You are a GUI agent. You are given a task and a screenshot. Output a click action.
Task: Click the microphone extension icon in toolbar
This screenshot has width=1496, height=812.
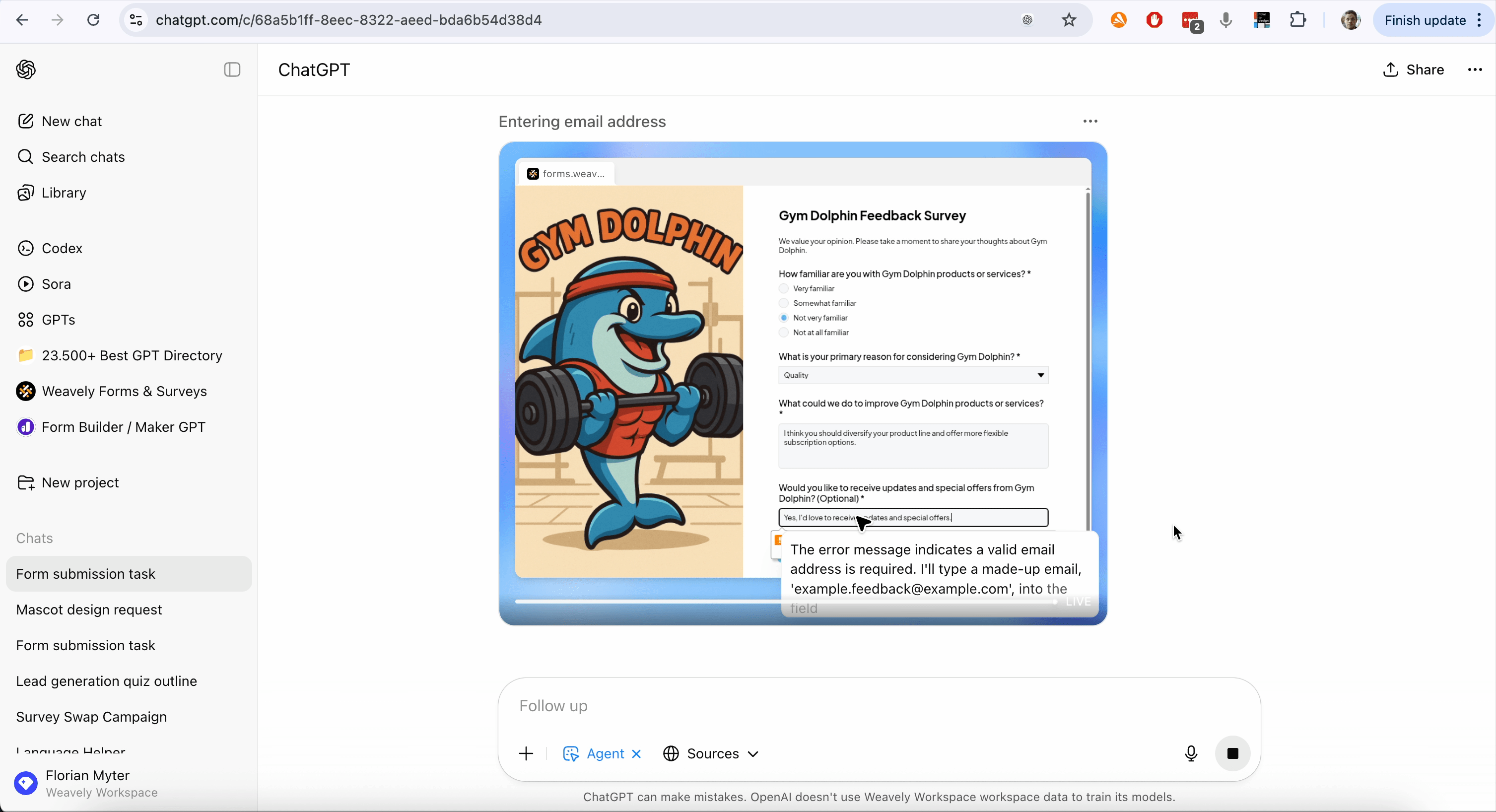1226,20
